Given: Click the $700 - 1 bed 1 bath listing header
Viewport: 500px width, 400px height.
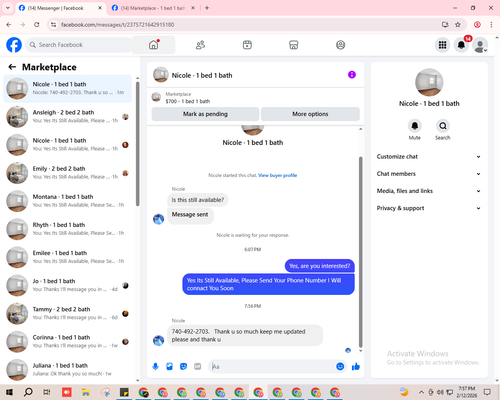Looking at the screenshot, I should (188, 101).
